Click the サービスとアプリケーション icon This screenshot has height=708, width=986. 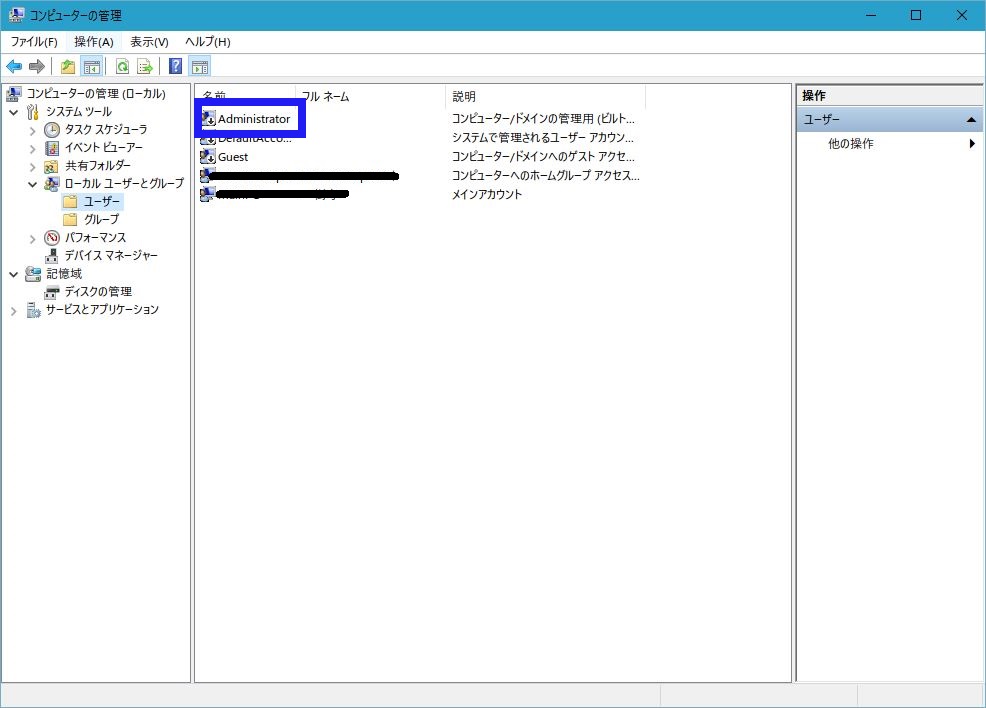click(33, 310)
